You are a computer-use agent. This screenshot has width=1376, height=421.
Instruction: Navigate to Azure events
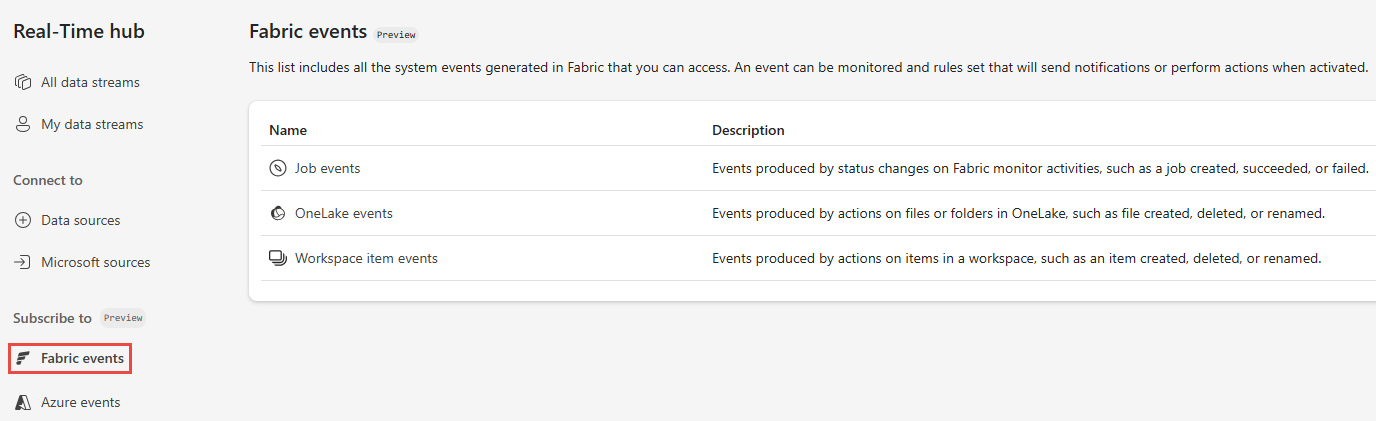(x=80, y=403)
